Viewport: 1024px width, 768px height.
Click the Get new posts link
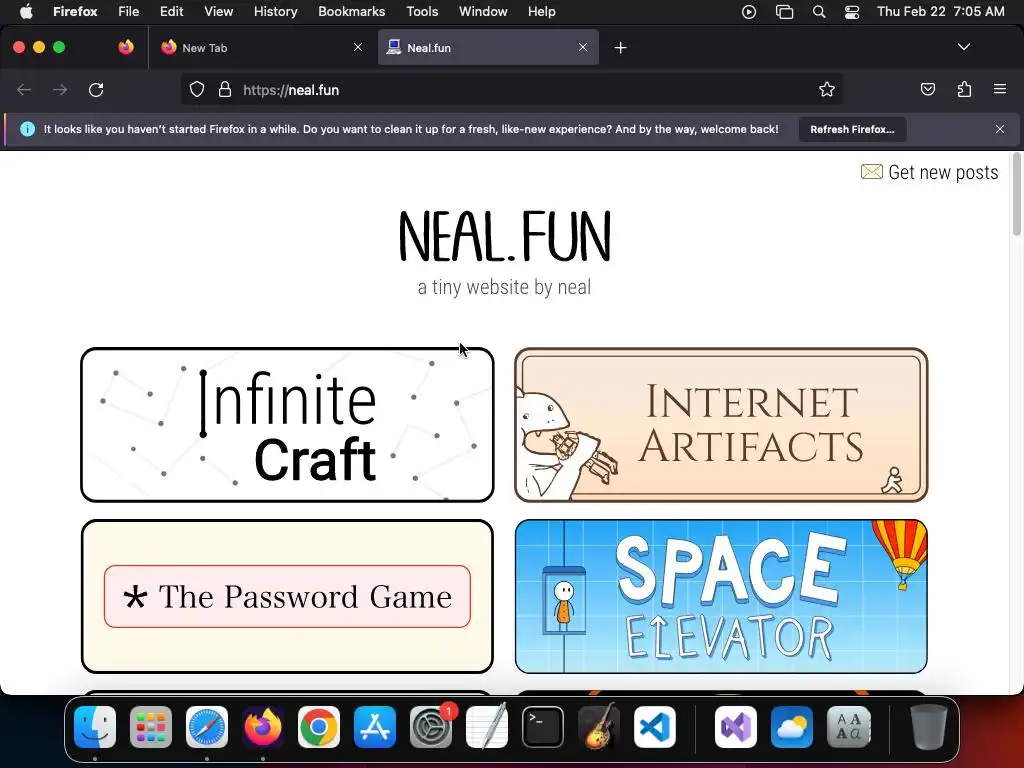click(x=929, y=172)
